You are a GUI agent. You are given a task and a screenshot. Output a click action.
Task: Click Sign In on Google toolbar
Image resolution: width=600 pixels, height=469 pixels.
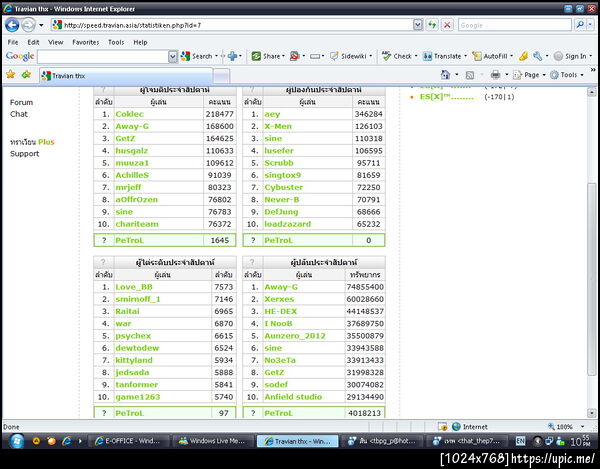[x=570, y=56]
